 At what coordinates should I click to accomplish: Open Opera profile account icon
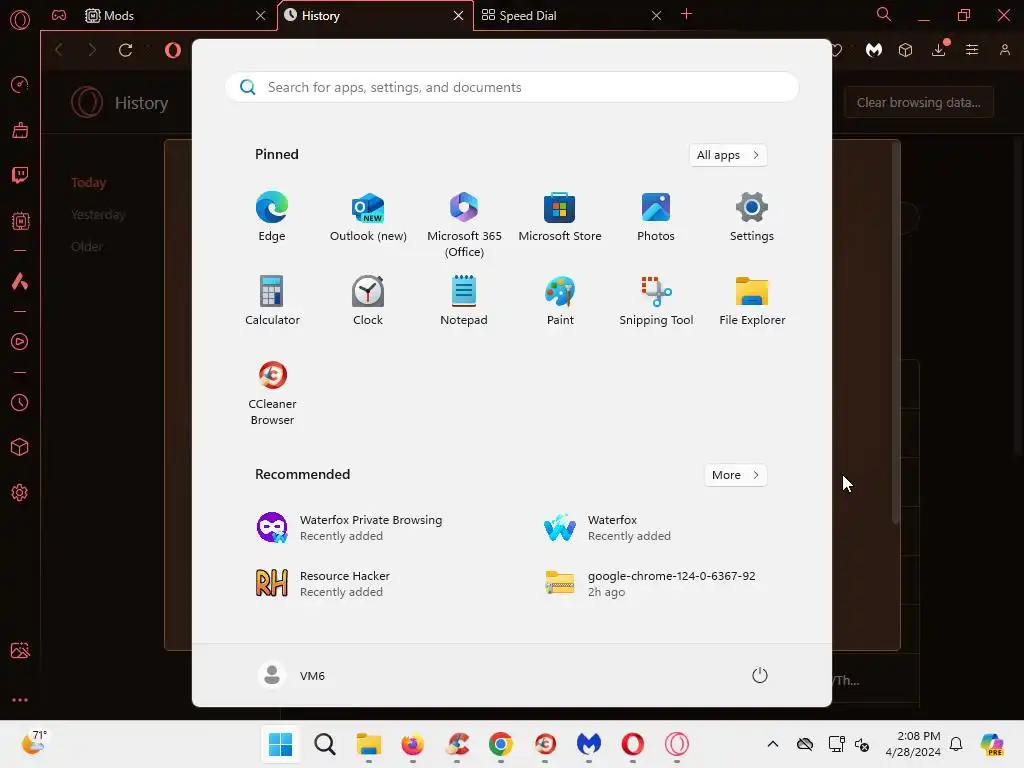tap(1004, 50)
